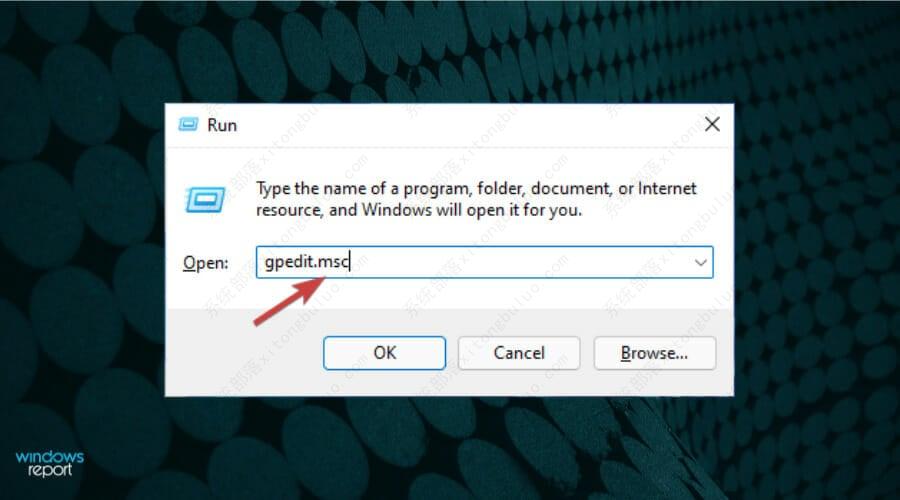Click the gpedit.msc text in Open field
This screenshot has width=900, height=500.
point(307,262)
